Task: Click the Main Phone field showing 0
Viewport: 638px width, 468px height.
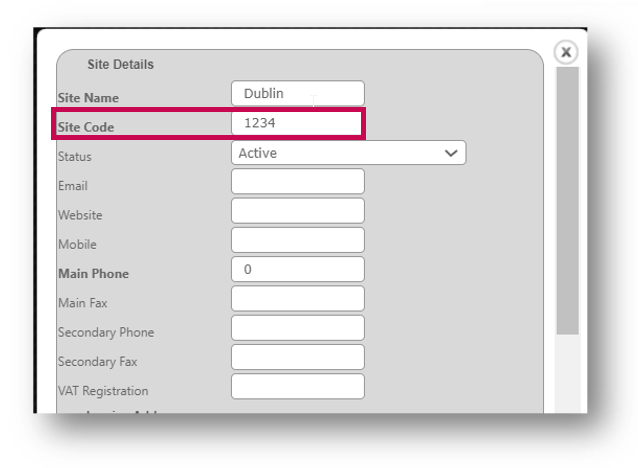Action: coord(298,269)
